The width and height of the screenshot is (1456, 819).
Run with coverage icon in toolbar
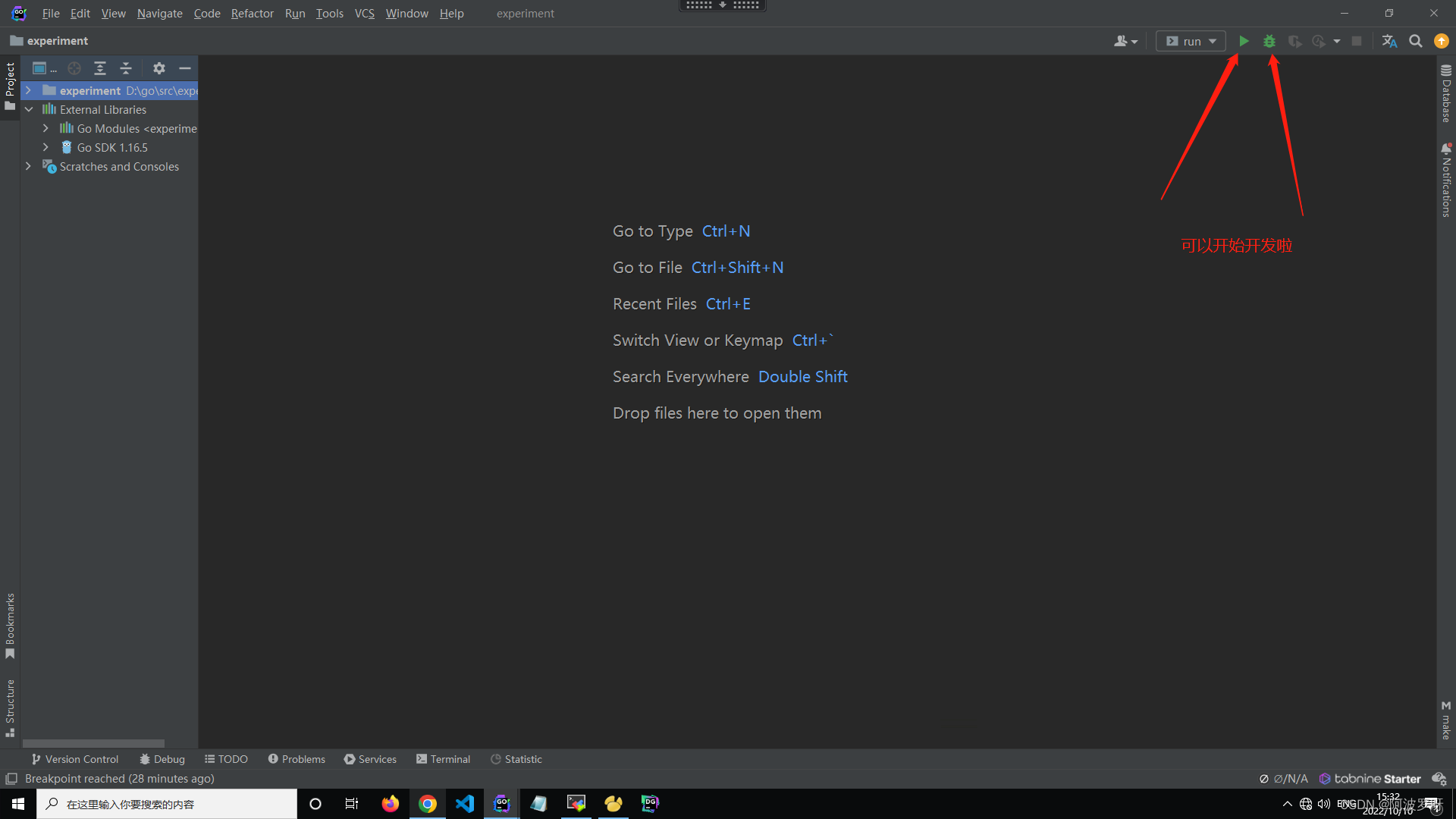[1295, 41]
